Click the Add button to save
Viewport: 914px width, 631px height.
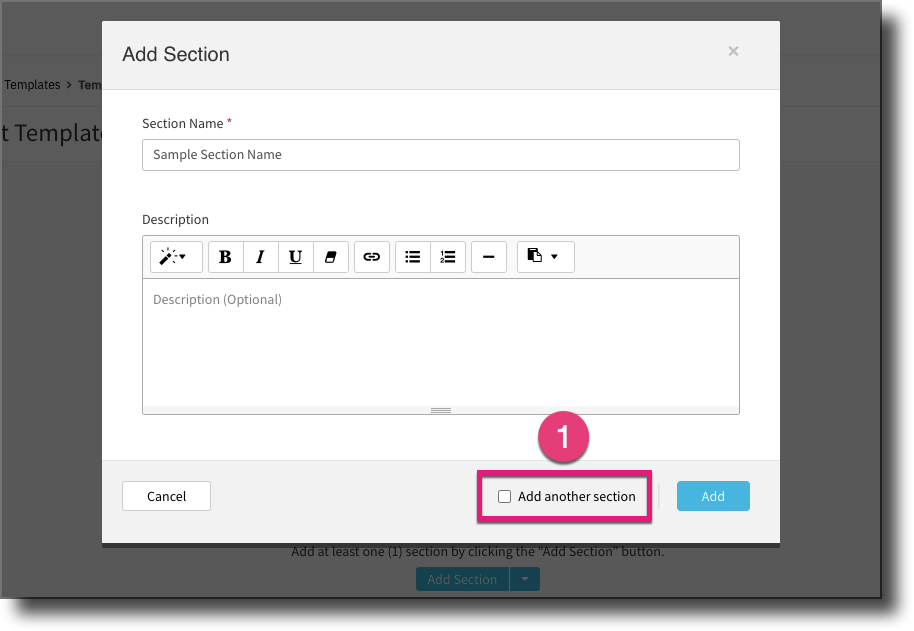(713, 496)
